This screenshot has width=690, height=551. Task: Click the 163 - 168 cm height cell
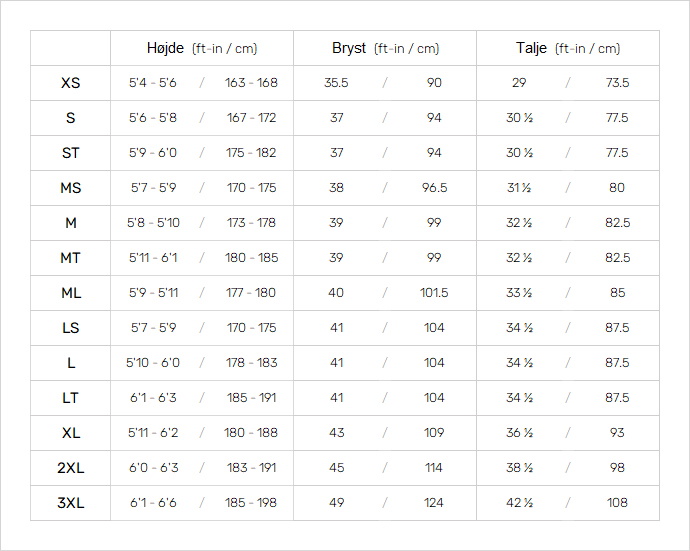[x=251, y=83]
